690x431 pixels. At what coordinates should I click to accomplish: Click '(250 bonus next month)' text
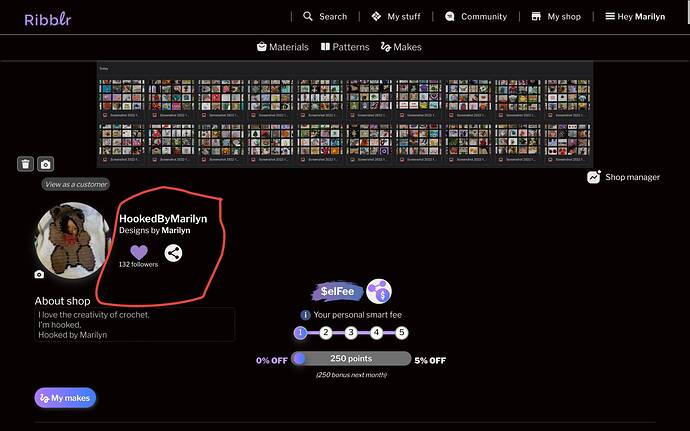[x=351, y=375]
